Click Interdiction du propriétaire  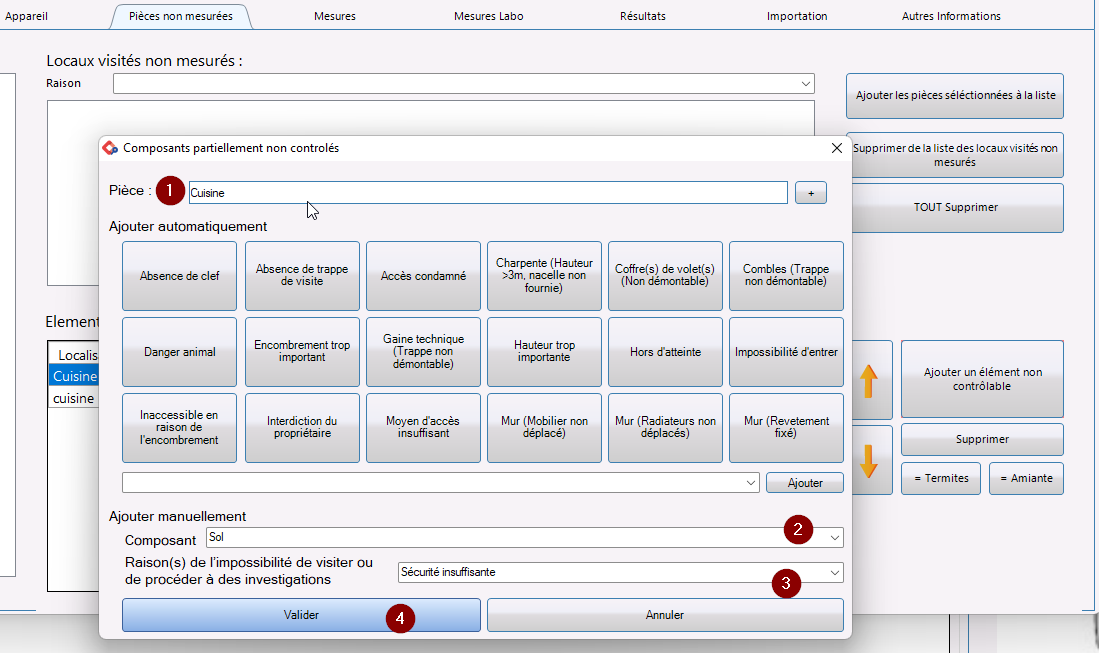coord(302,428)
